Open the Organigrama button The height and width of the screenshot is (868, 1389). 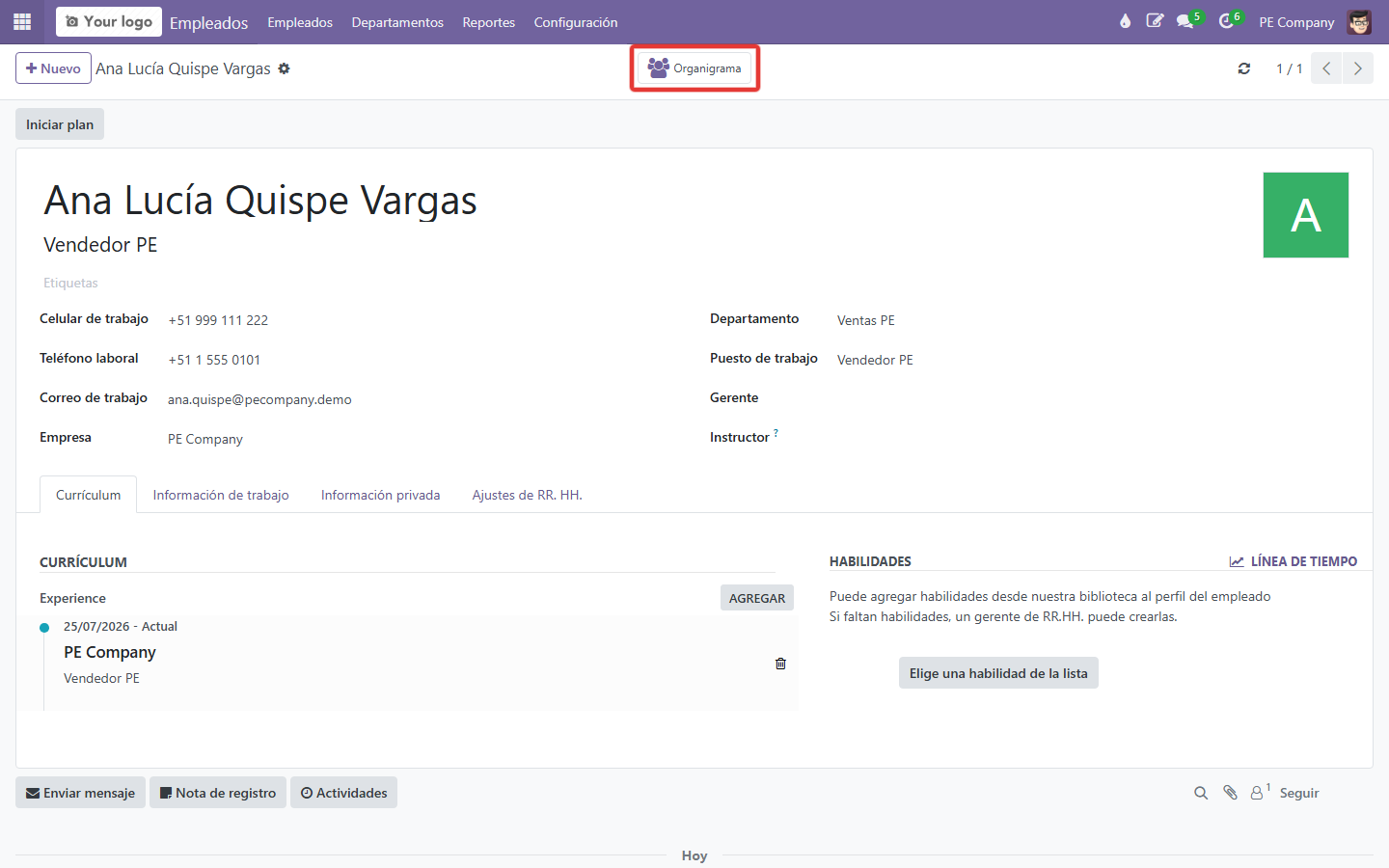click(x=694, y=68)
